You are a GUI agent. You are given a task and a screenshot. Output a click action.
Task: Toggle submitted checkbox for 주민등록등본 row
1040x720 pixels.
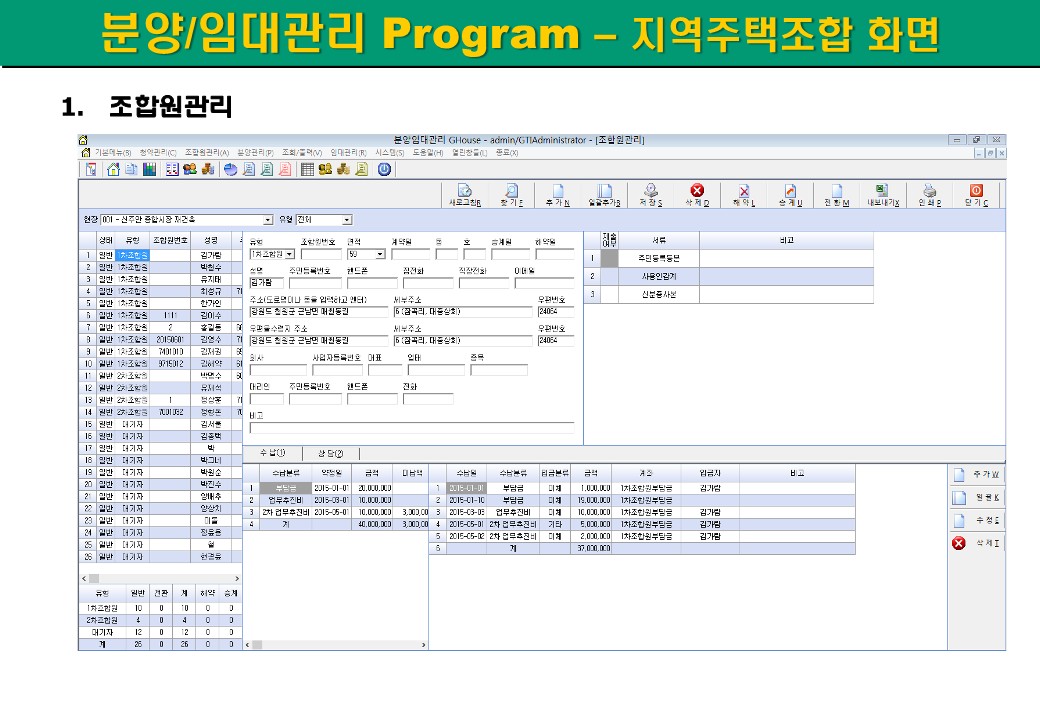click(609, 258)
